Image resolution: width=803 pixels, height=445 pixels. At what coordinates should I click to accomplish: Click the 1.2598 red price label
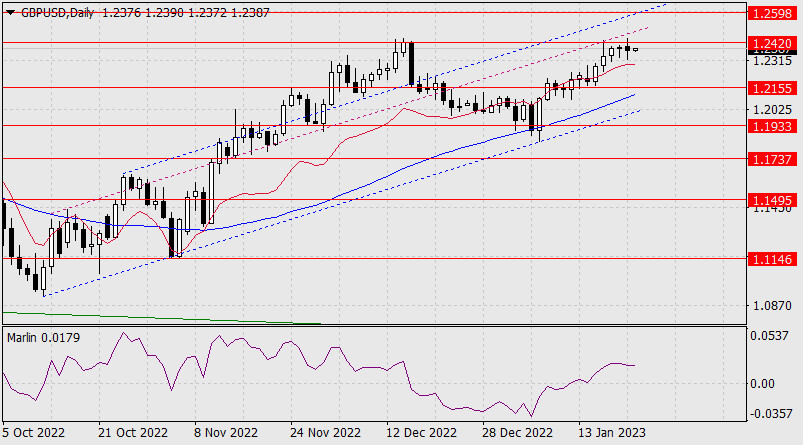click(x=772, y=13)
